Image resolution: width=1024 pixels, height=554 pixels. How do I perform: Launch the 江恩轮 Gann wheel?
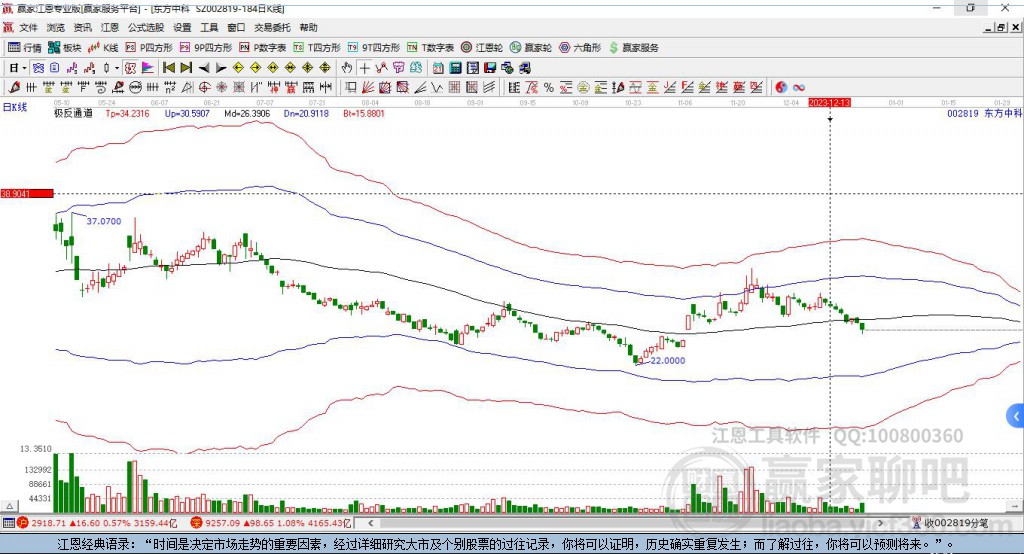482,48
